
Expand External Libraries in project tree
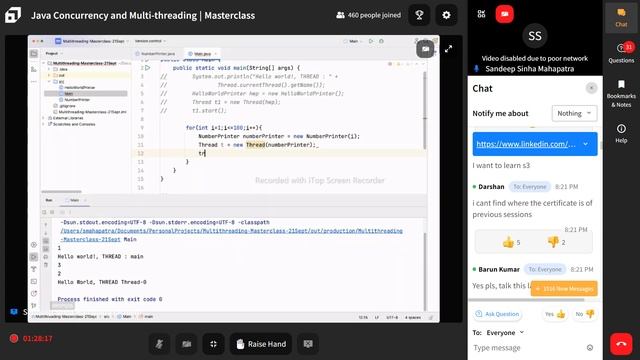44,118
